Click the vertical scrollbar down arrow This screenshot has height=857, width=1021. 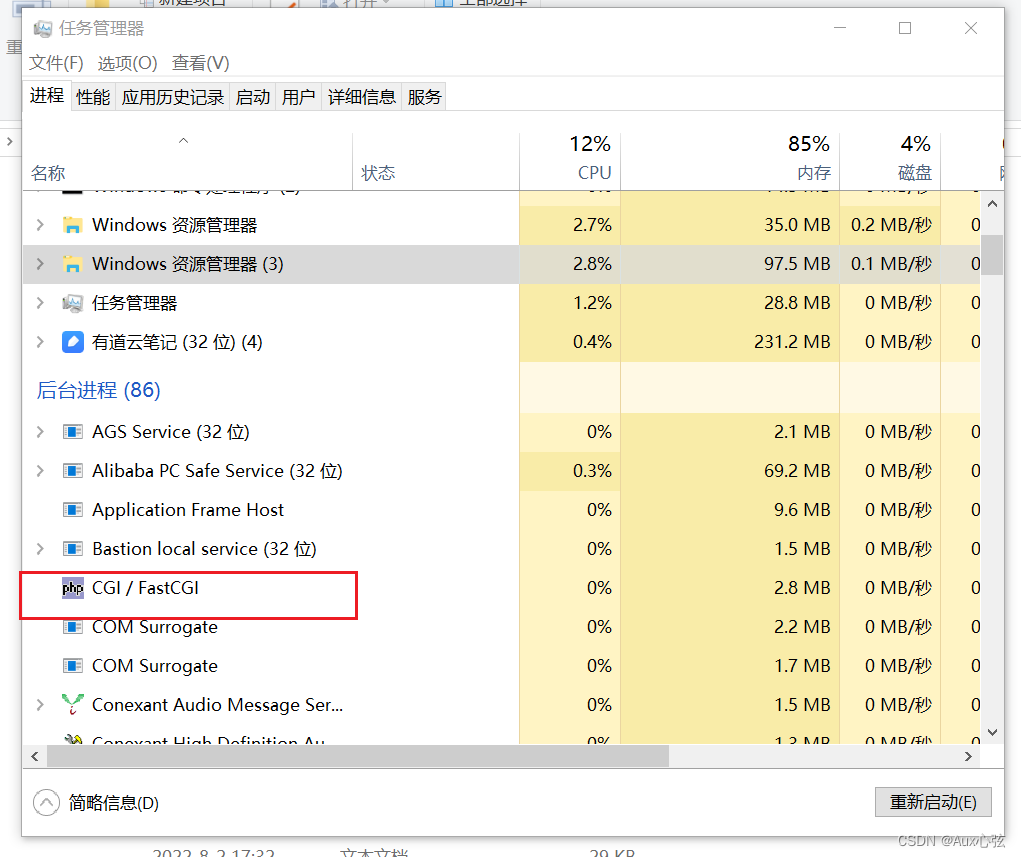(x=992, y=733)
